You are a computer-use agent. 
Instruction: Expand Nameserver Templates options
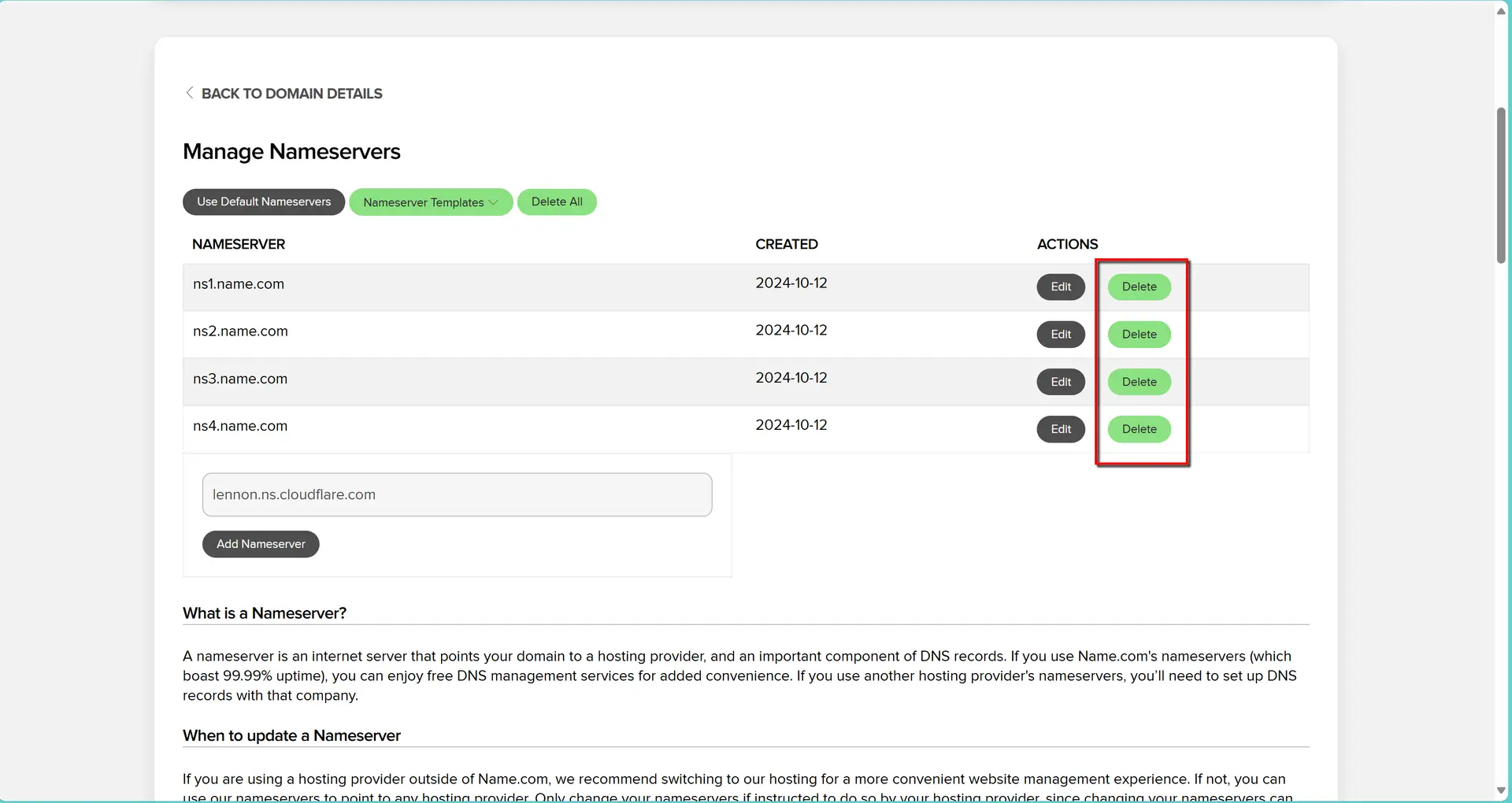pyautogui.click(x=431, y=202)
